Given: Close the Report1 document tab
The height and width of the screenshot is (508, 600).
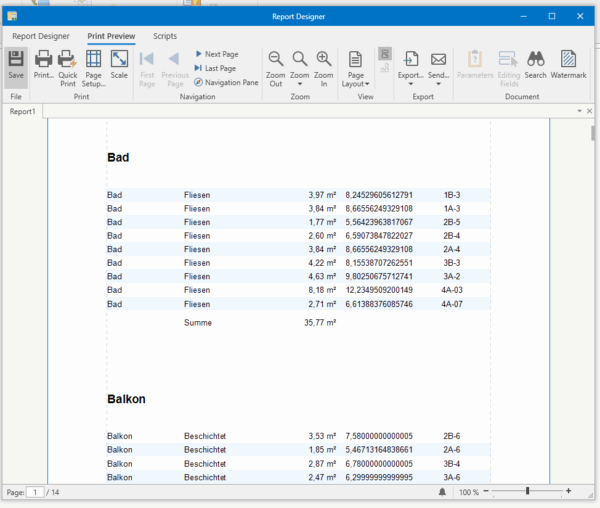Looking at the screenshot, I should click(589, 111).
